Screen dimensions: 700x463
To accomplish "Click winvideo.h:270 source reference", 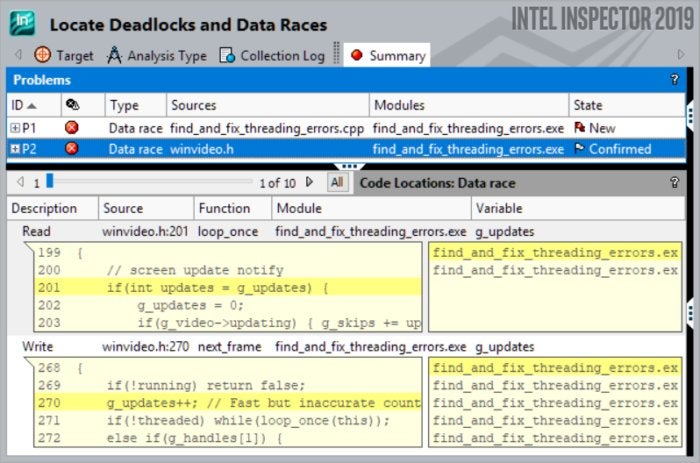I will pos(145,346).
